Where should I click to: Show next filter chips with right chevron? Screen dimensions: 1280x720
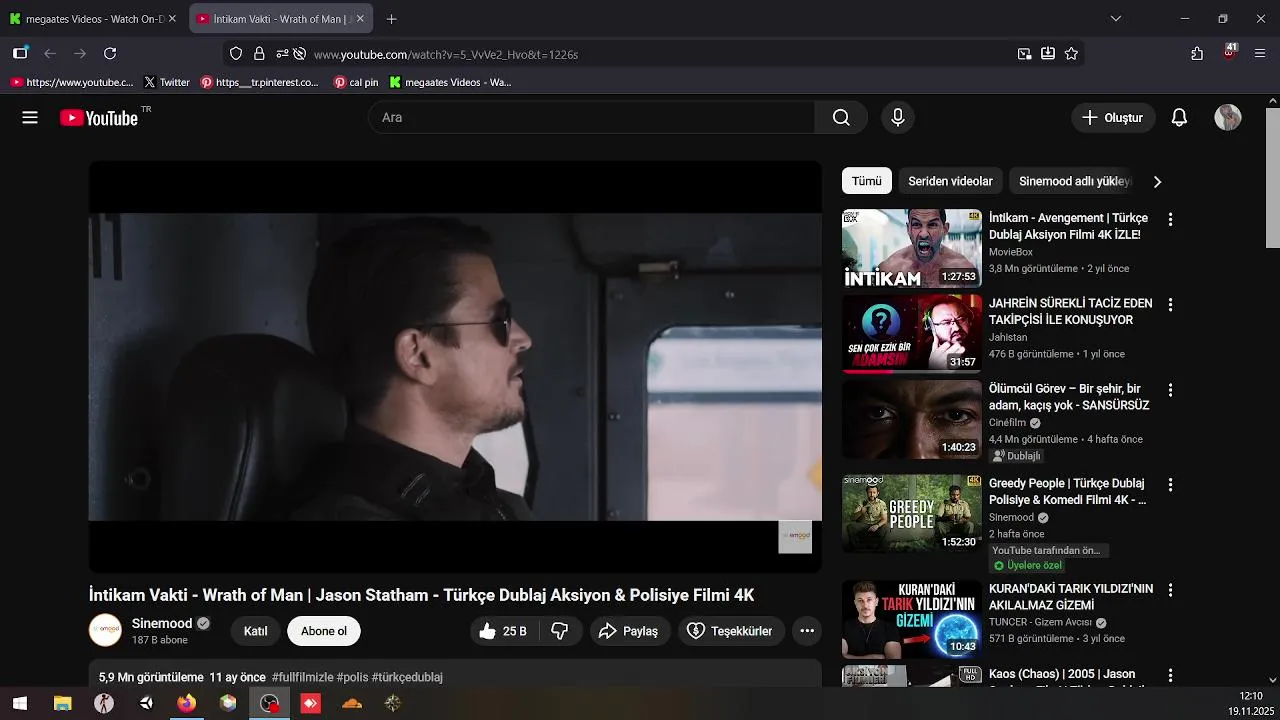(x=1157, y=182)
